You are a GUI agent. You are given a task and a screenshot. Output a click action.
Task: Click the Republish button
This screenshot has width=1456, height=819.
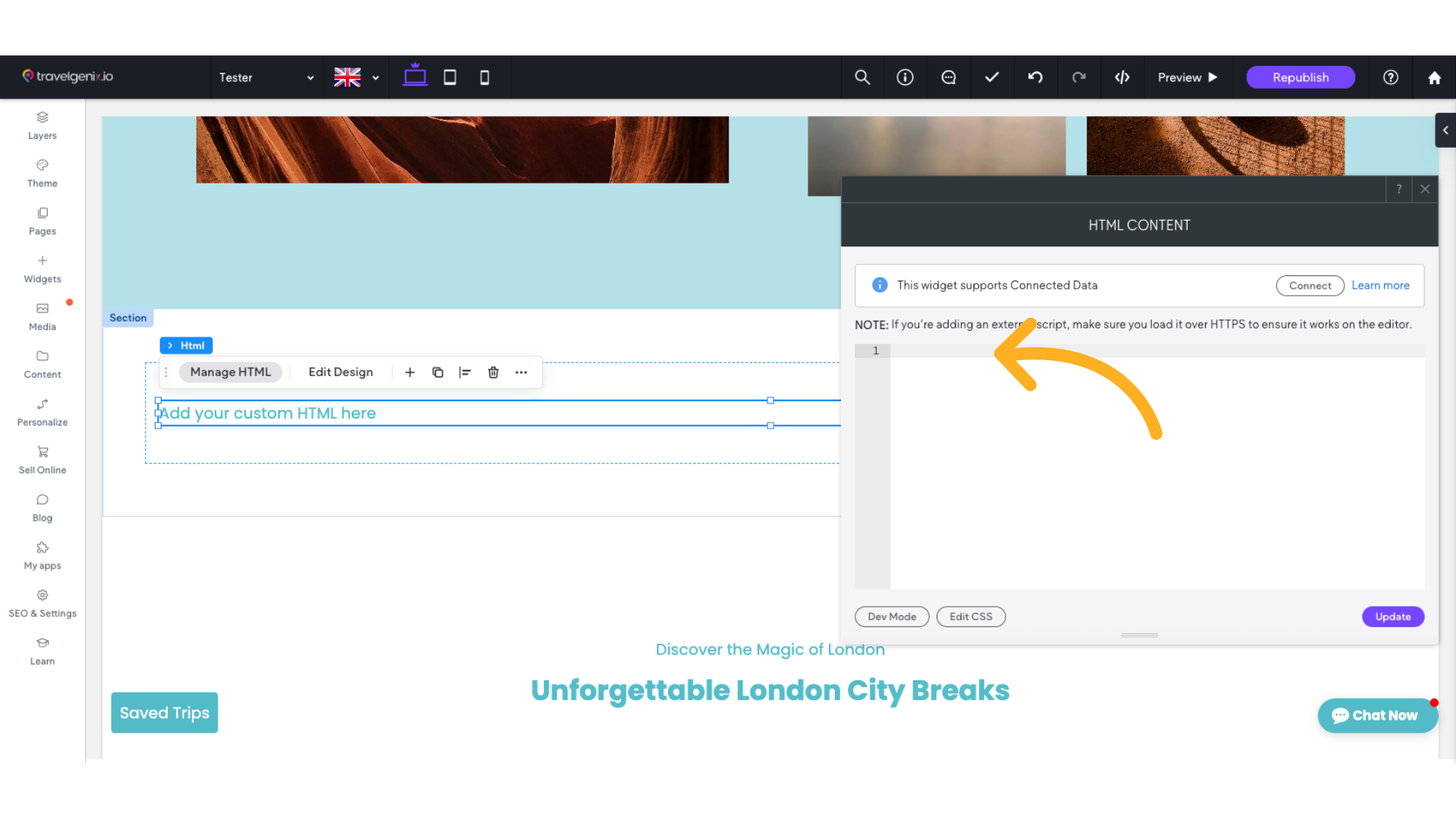(1300, 77)
